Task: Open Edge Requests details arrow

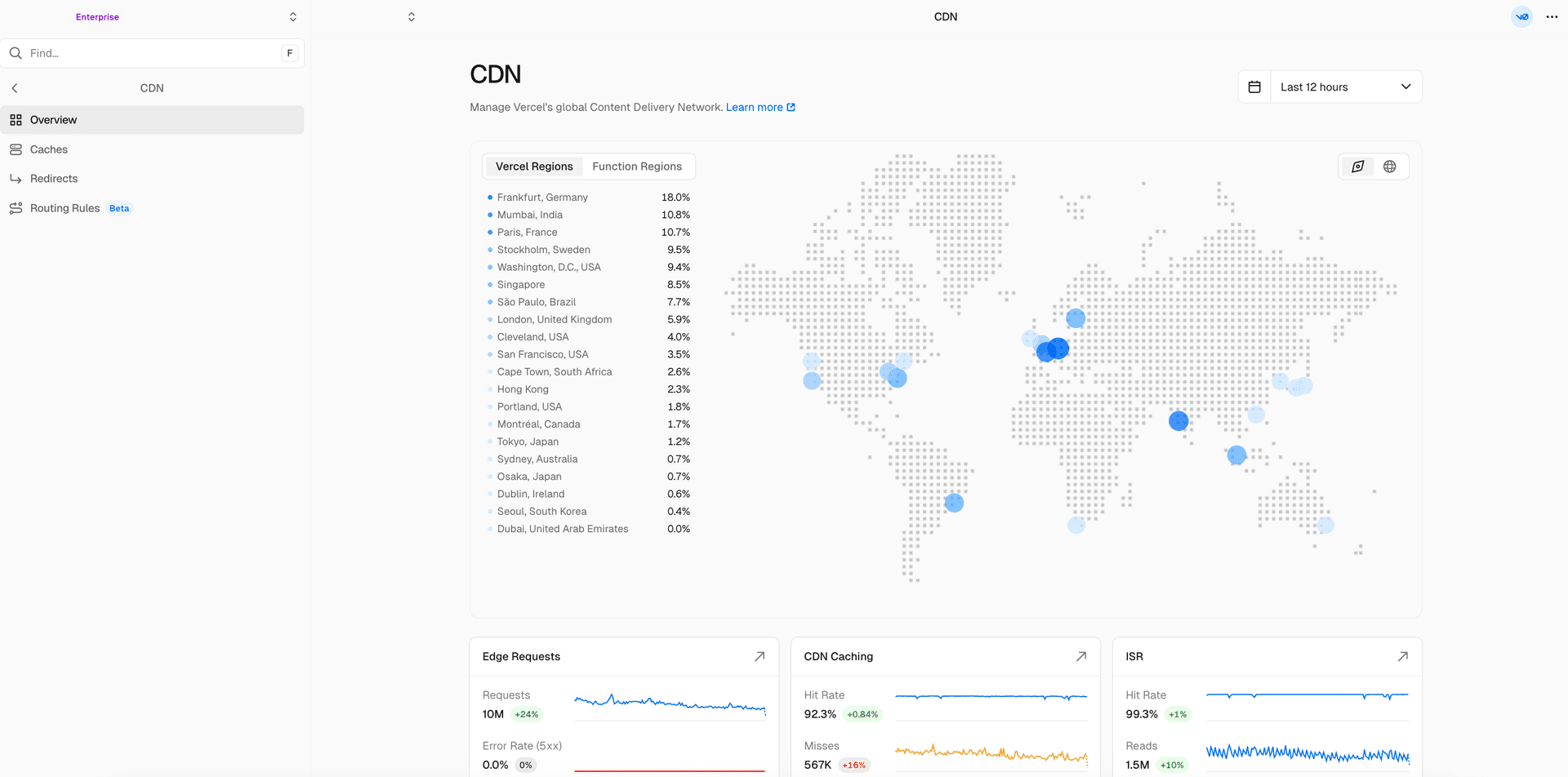Action: point(759,656)
